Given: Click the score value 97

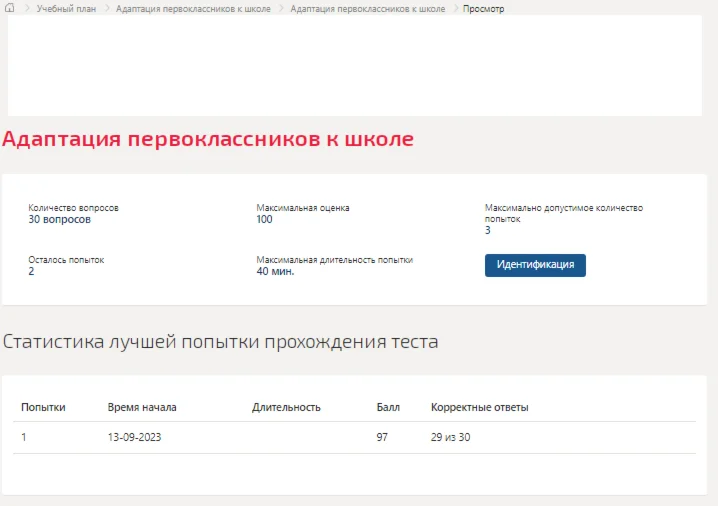Looking at the screenshot, I should [x=382, y=437].
